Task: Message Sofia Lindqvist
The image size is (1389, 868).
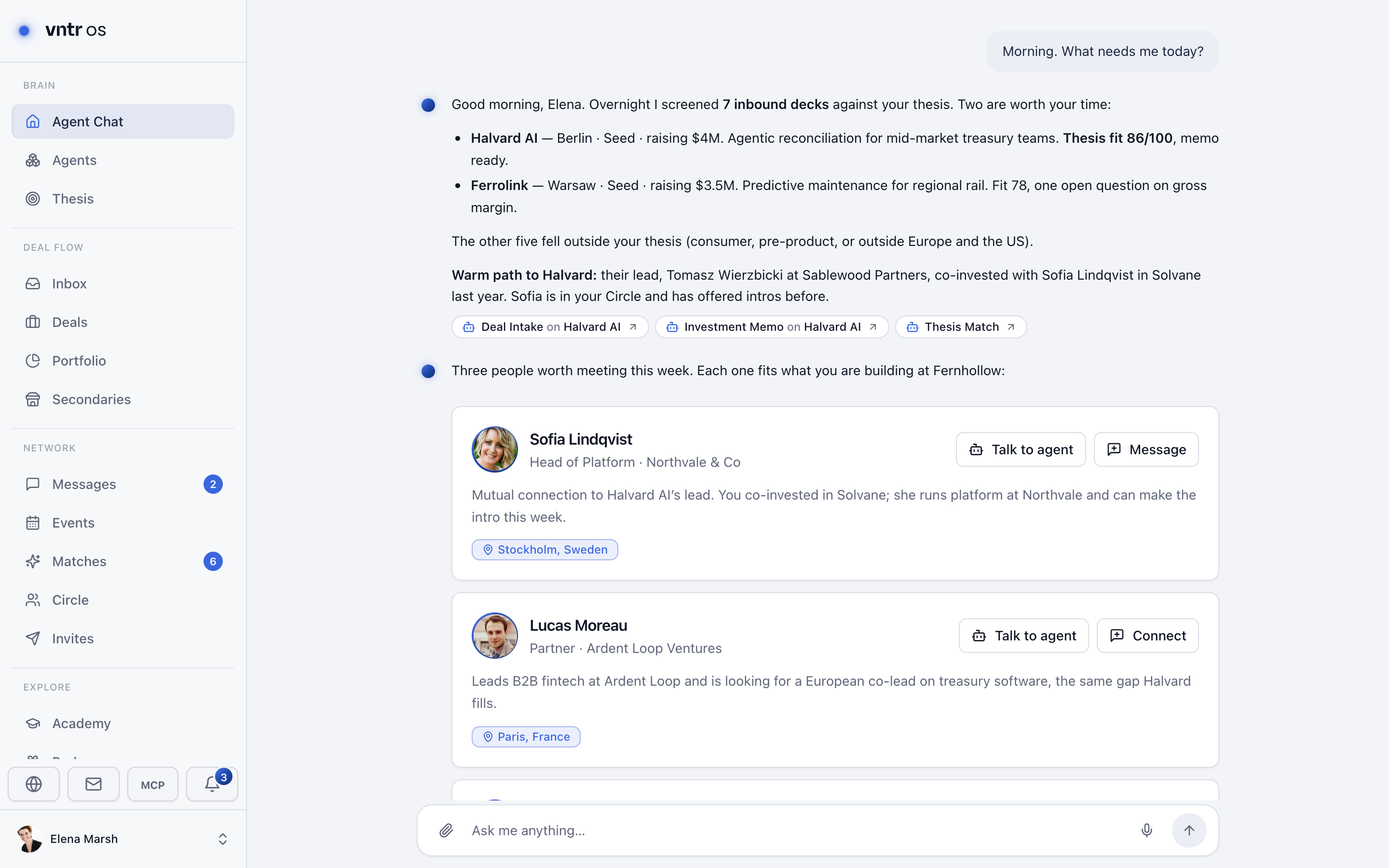Action: (x=1145, y=449)
